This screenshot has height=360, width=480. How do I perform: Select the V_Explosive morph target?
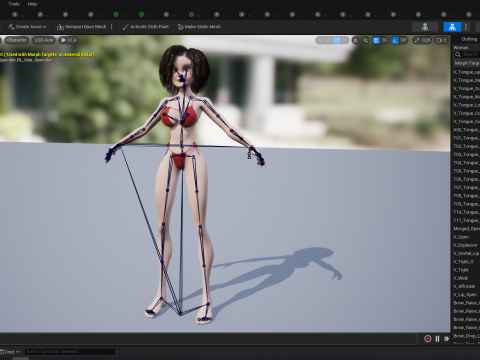point(466,245)
